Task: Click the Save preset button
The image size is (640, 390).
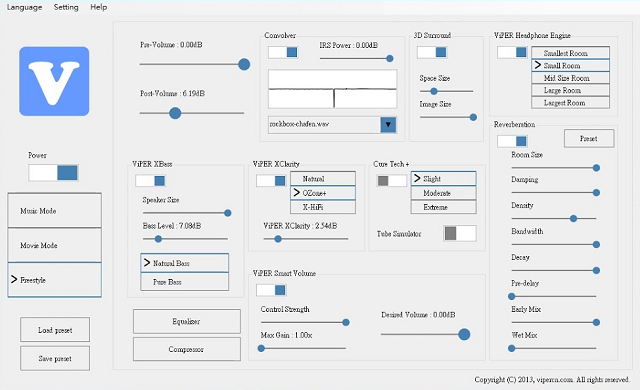Action: coord(55,359)
